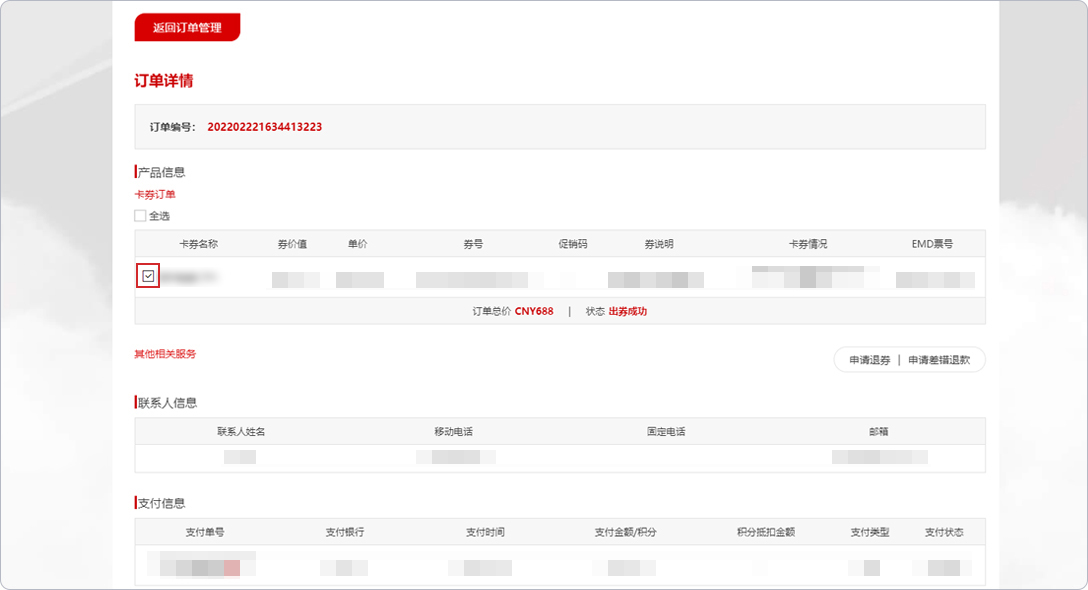
Task: Click the 邮箱 column header
Action: pyautogui.click(x=878, y=432)
